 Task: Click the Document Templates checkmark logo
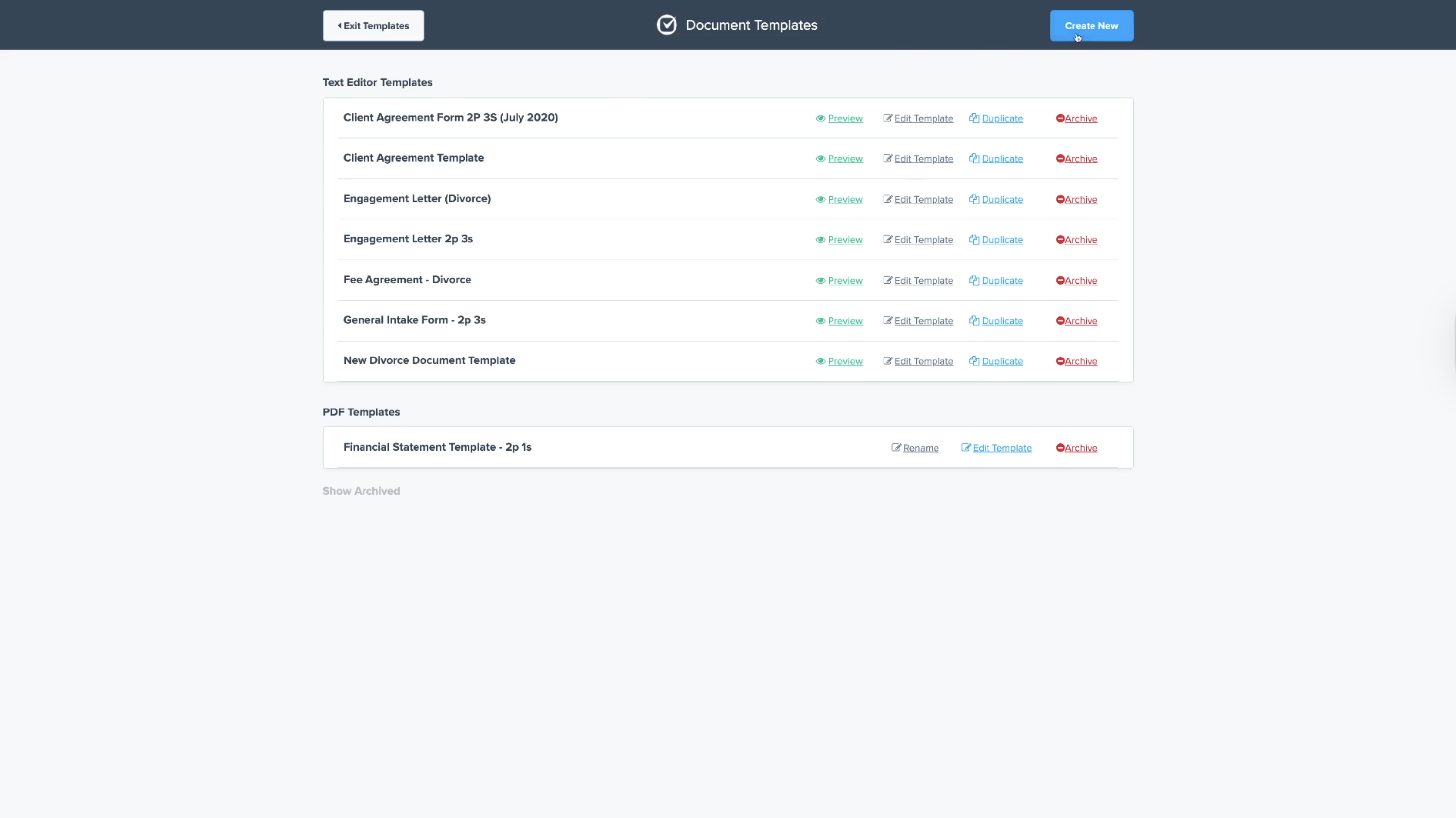667,25
